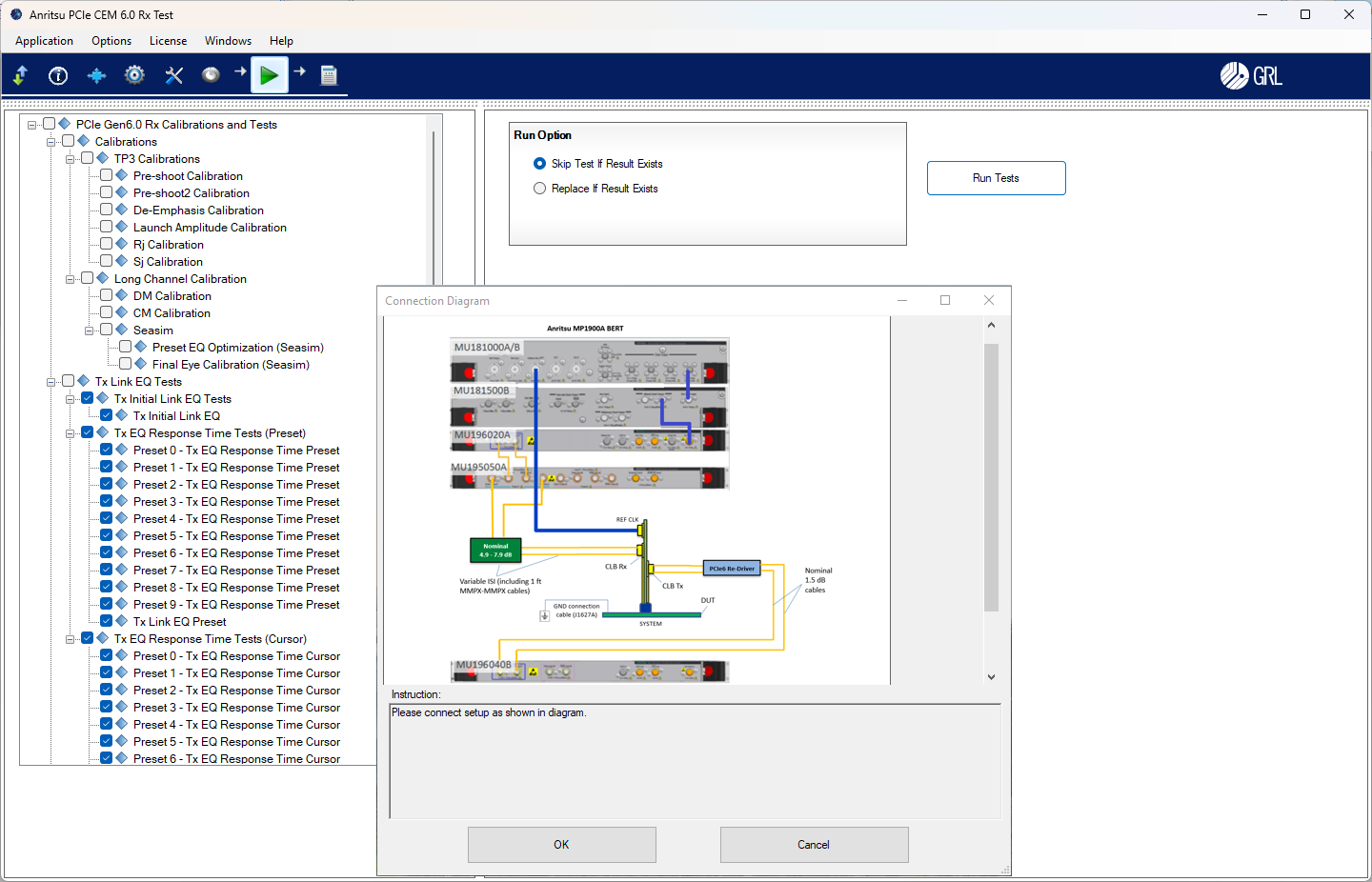Screen dimensions: 1372x882
Task: Open the Options menu
Action: pos(111,41)
